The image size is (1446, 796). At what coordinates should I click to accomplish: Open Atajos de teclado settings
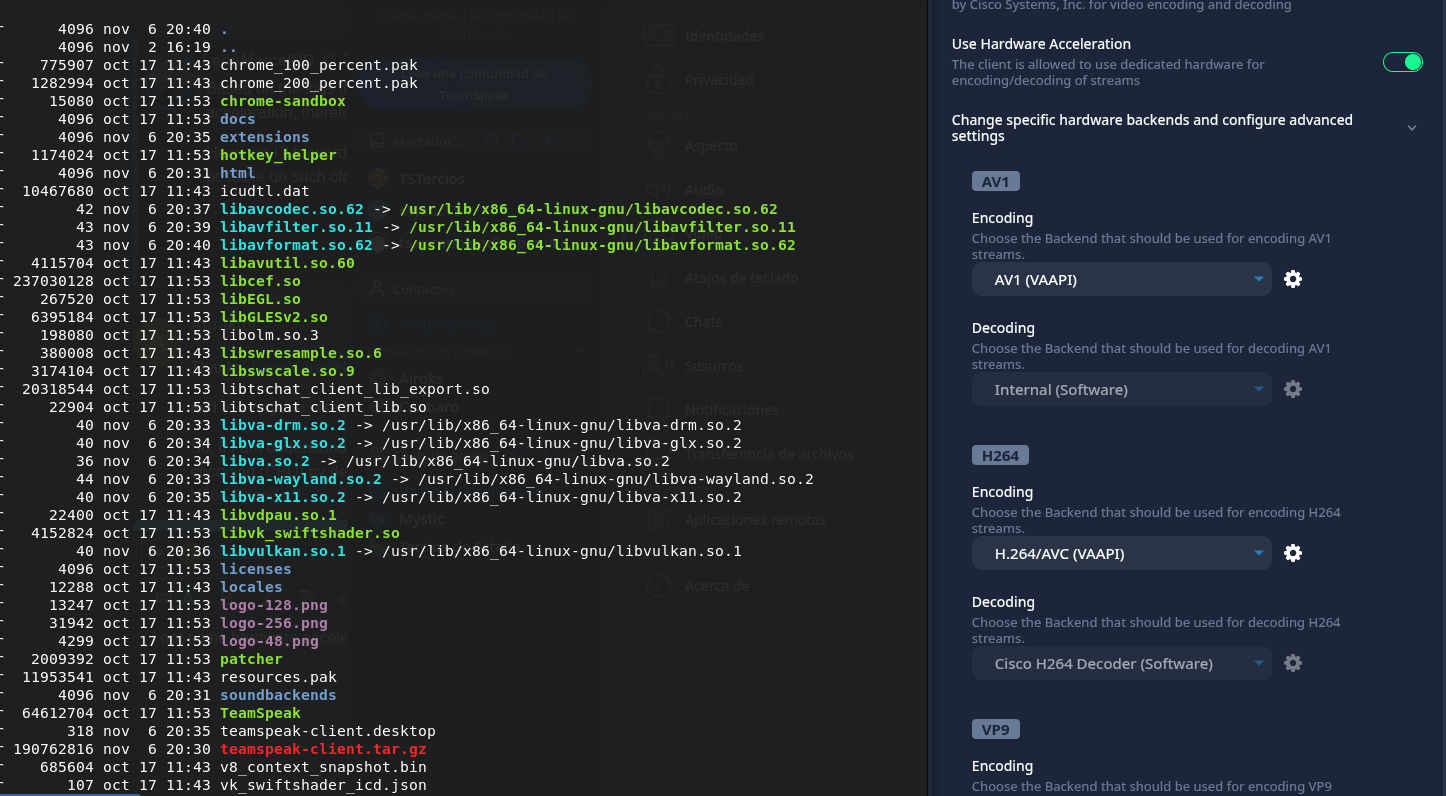[x=741, y=278]
